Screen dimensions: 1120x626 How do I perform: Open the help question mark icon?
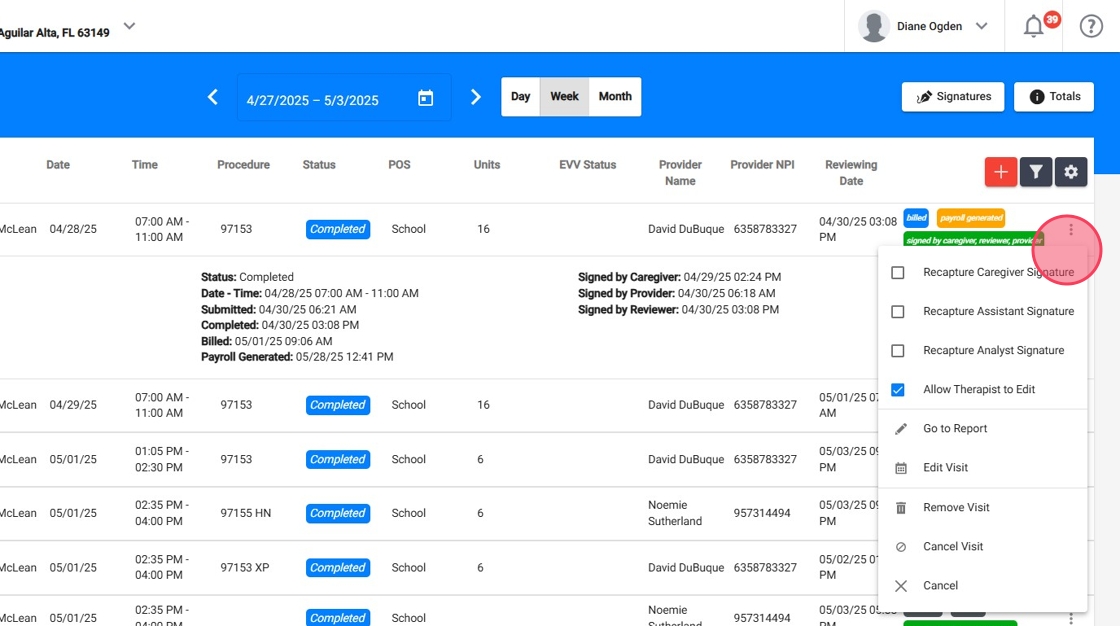tap(1091, 27)
